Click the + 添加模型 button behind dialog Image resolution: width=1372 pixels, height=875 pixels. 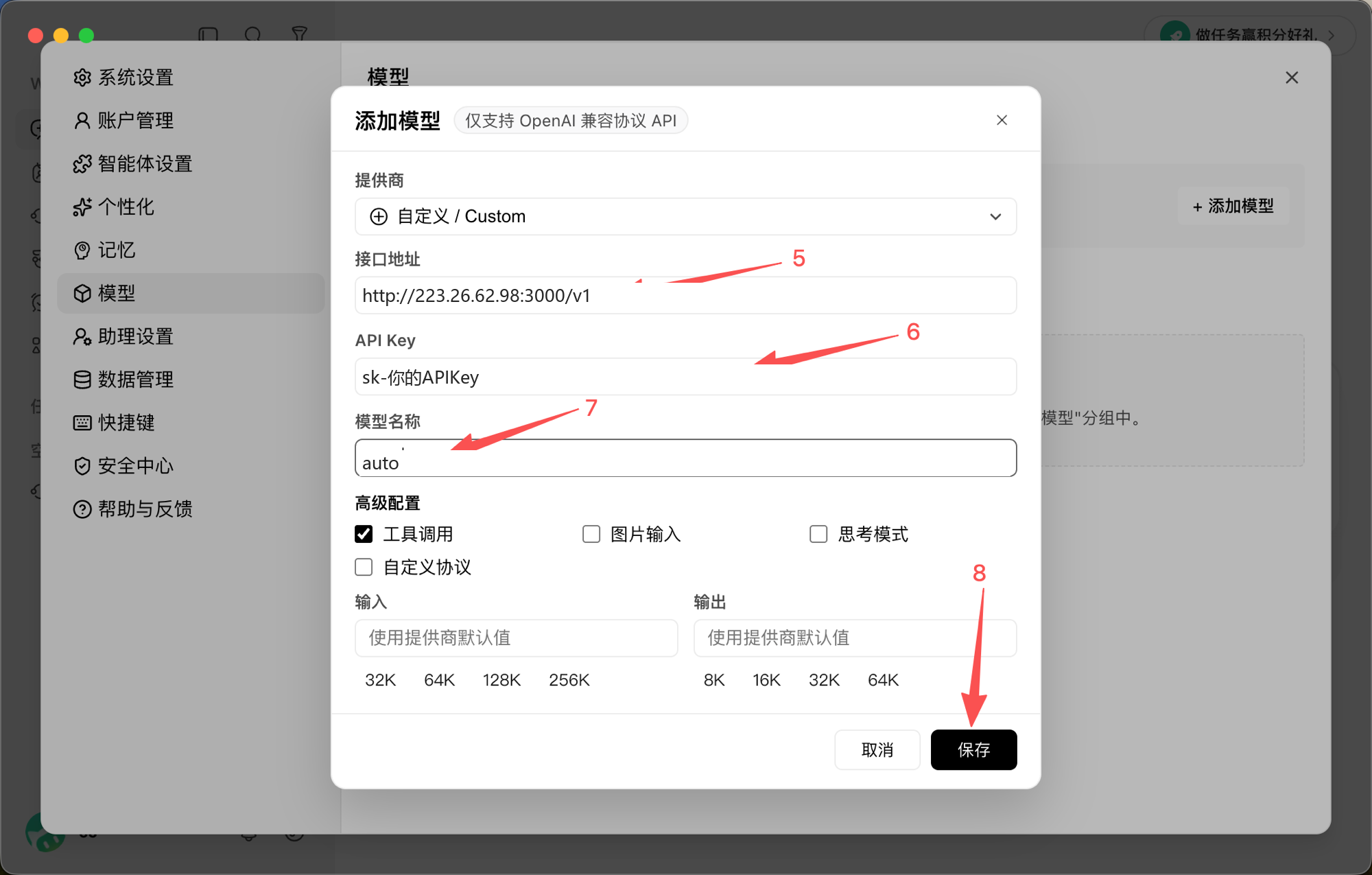1233,206
